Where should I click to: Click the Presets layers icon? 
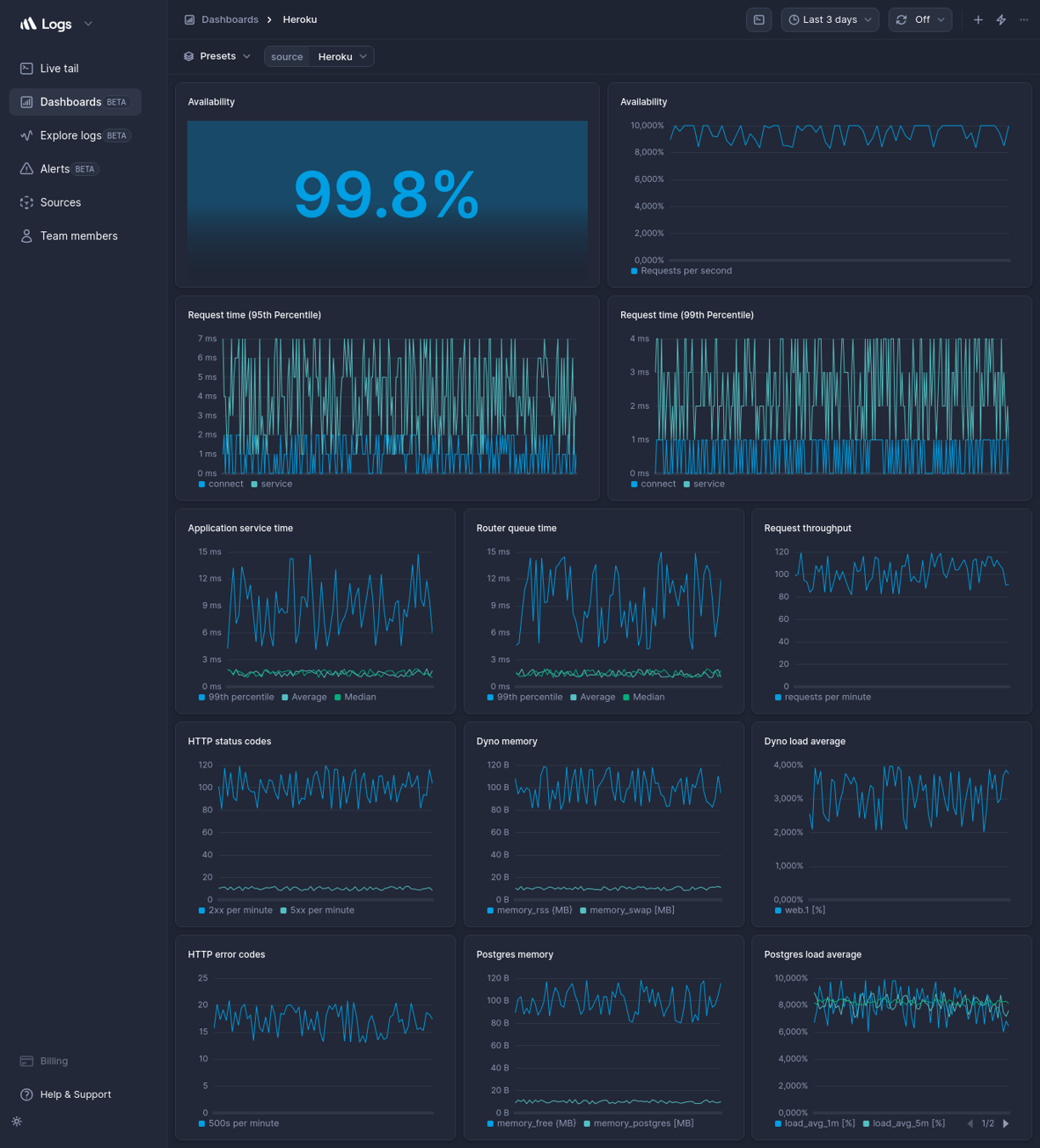189,56
